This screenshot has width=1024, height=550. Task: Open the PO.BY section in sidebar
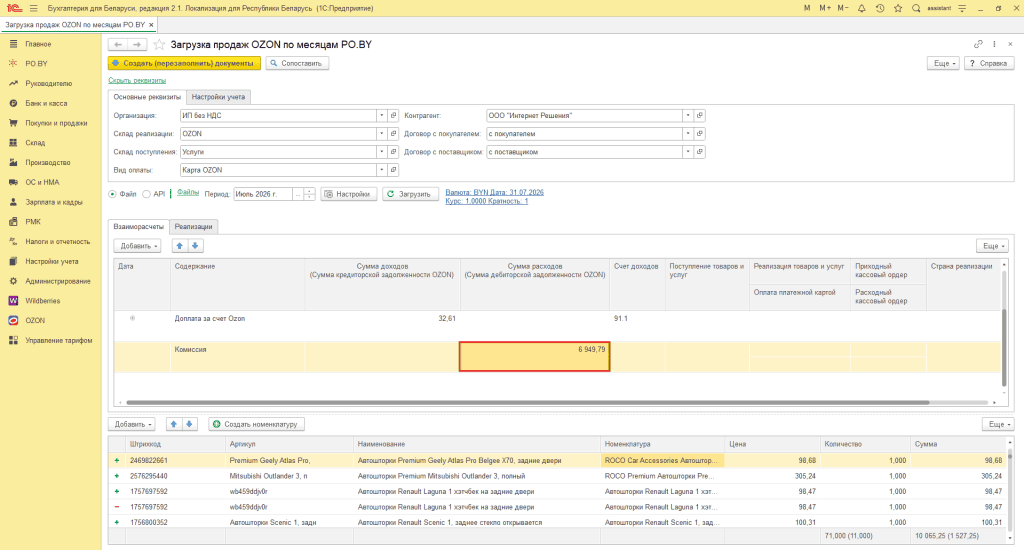click(x=37, y=63)
